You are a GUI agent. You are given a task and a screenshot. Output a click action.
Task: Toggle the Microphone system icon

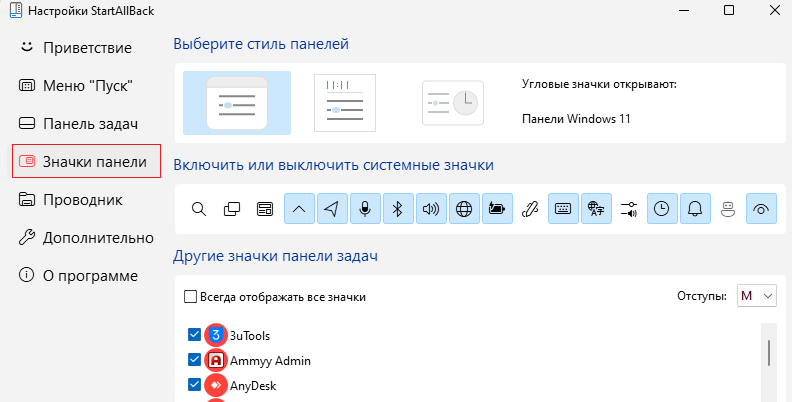(x=365, y=209)
